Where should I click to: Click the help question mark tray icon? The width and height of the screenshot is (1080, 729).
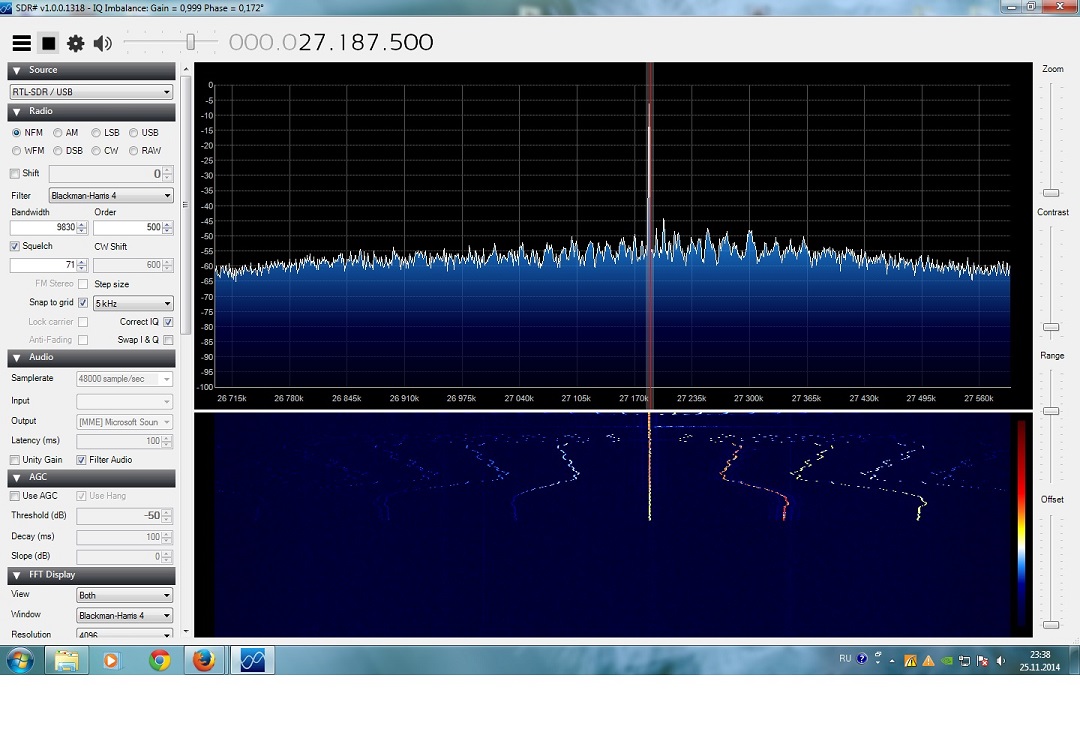tap(862, 659)
